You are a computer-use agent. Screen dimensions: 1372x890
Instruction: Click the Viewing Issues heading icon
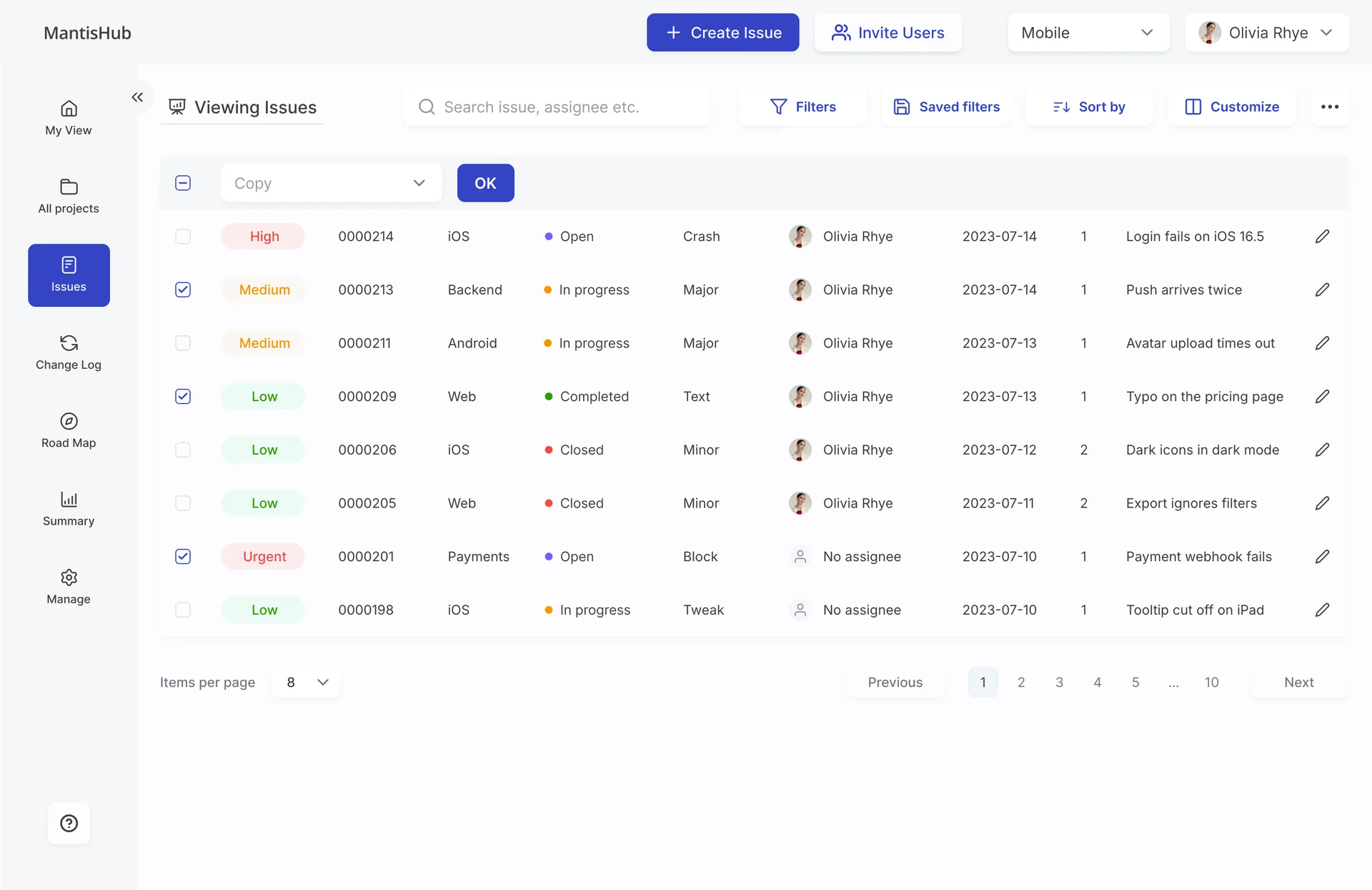point(177,107)
